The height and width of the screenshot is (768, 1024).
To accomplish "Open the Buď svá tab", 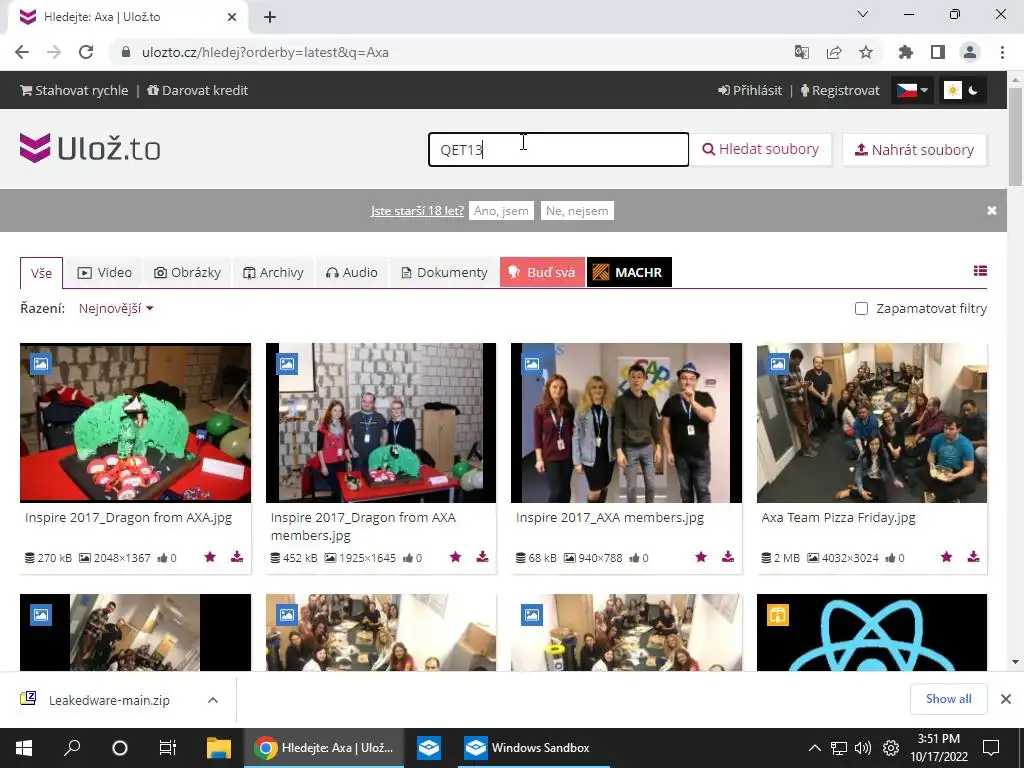I will [x=542, y=272].
